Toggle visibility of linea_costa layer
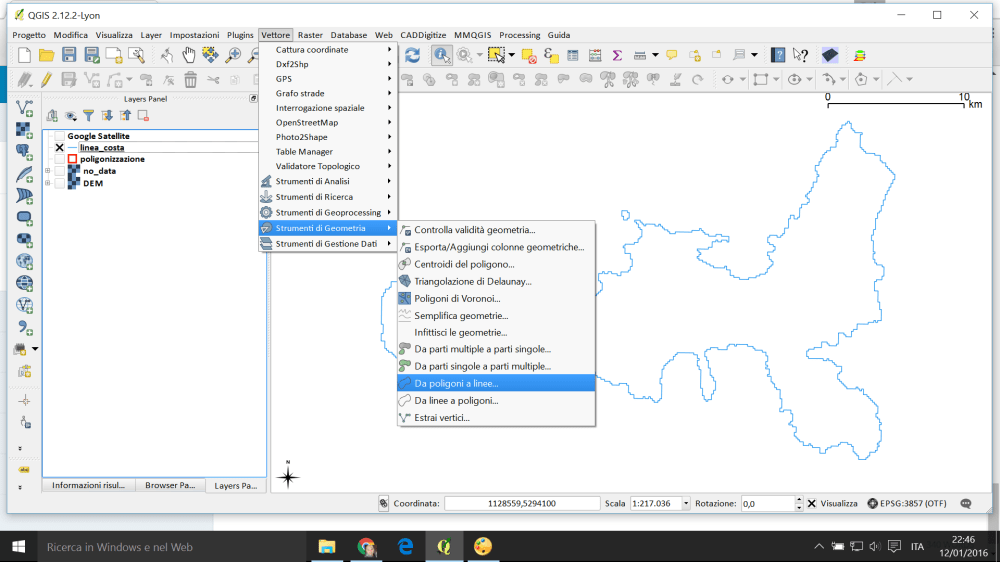Viewport: 1000px width, 562px height. 59,147
